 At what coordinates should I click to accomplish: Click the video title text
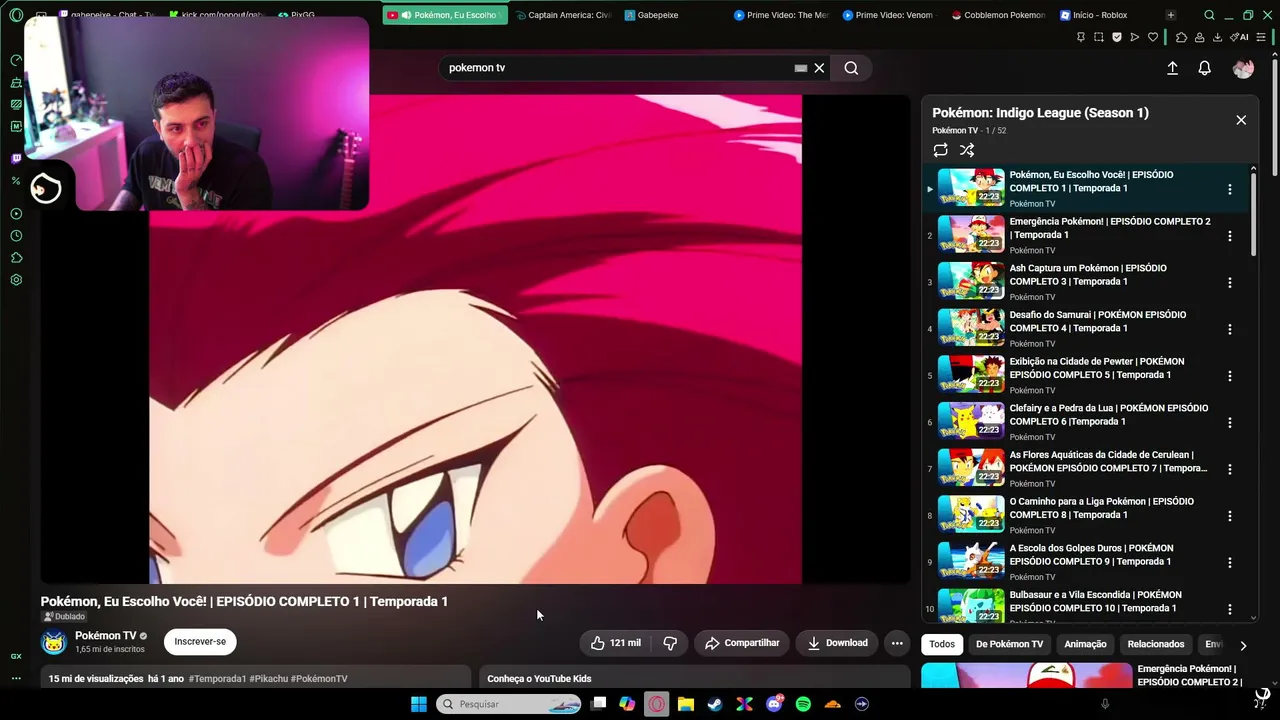click(x=244, y=601)
